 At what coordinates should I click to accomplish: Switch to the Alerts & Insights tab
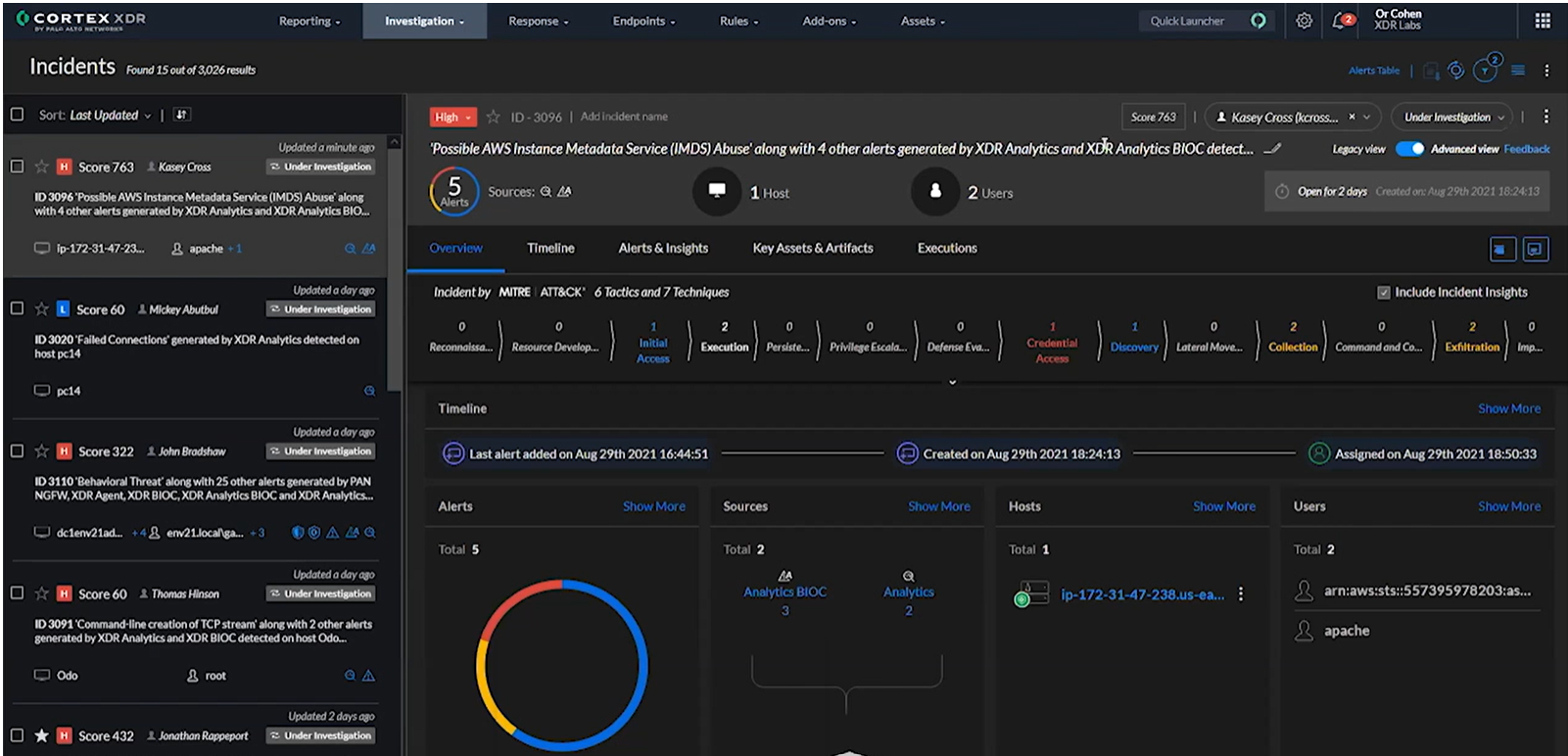(x=663, y=248)
